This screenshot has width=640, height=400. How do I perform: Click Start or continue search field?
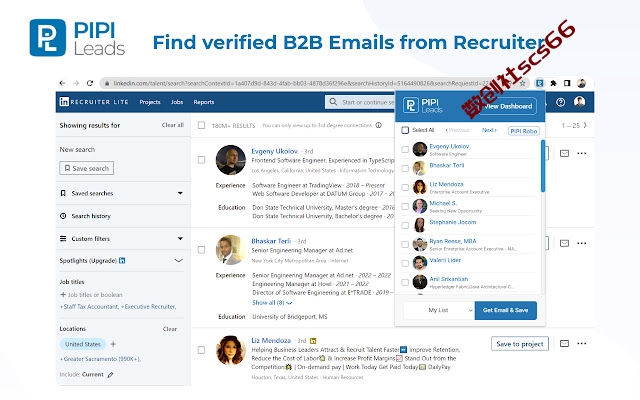pyautogui.click(x=360, y=102)
